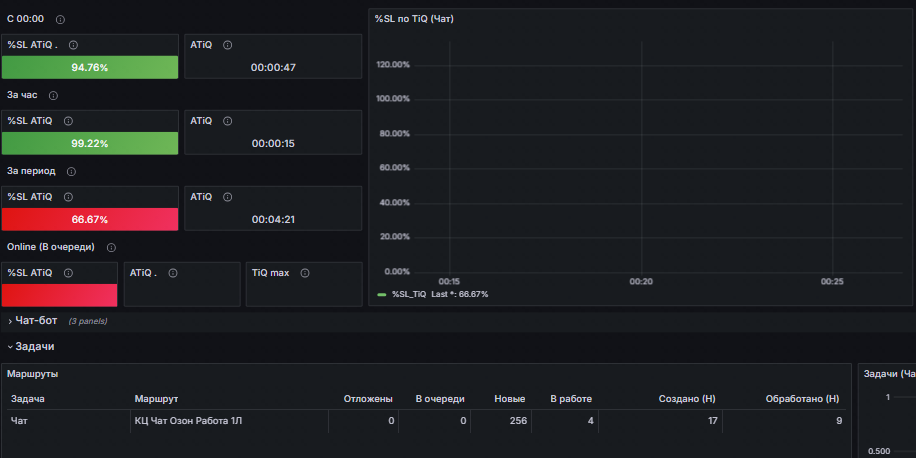Sort table by Маршрут column header

[x=157, y=399]
